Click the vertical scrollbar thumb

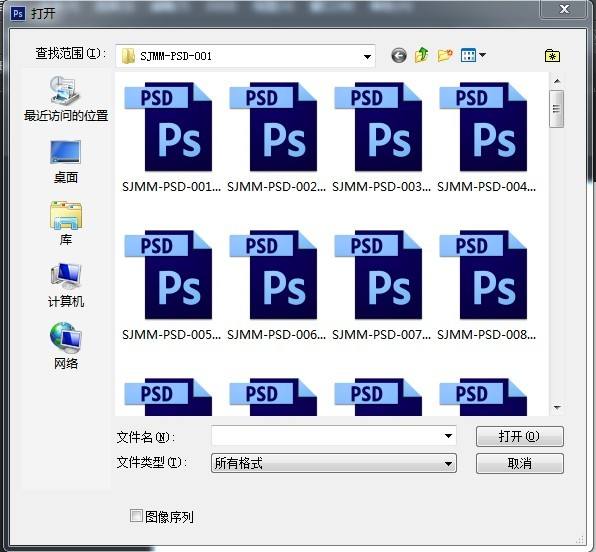tap(556, 109)
